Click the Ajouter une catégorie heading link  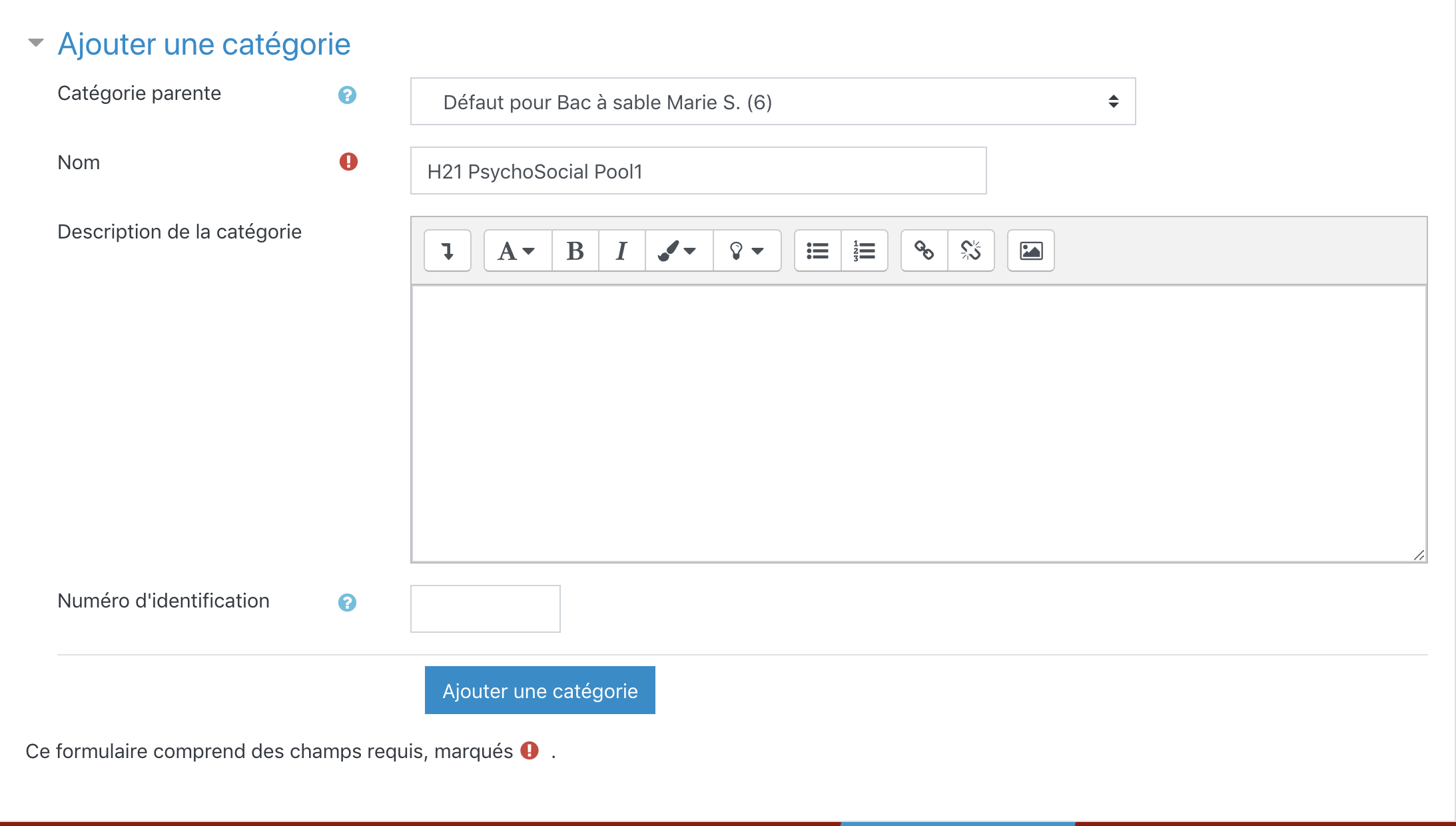[x=204, y=45]
